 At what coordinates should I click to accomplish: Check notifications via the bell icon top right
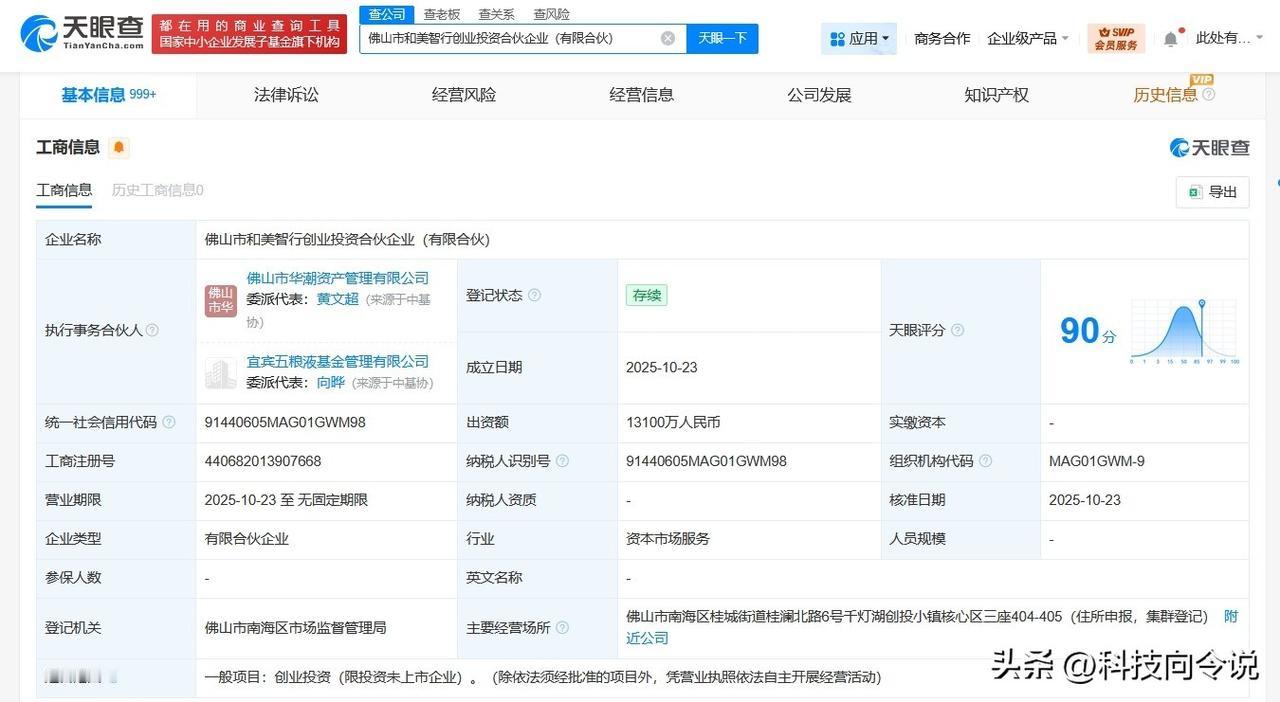coord(1169,37)
